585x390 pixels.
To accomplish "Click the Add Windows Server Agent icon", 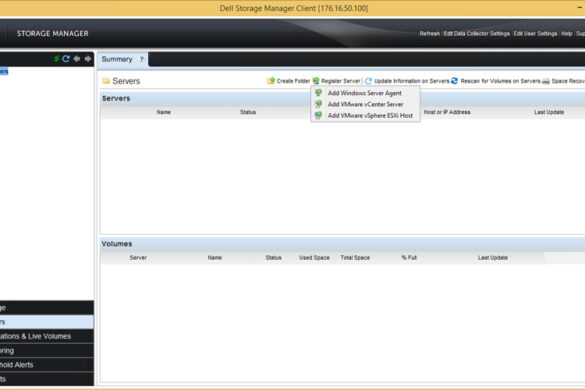I will pyautogui.click(x=319, y=93).
